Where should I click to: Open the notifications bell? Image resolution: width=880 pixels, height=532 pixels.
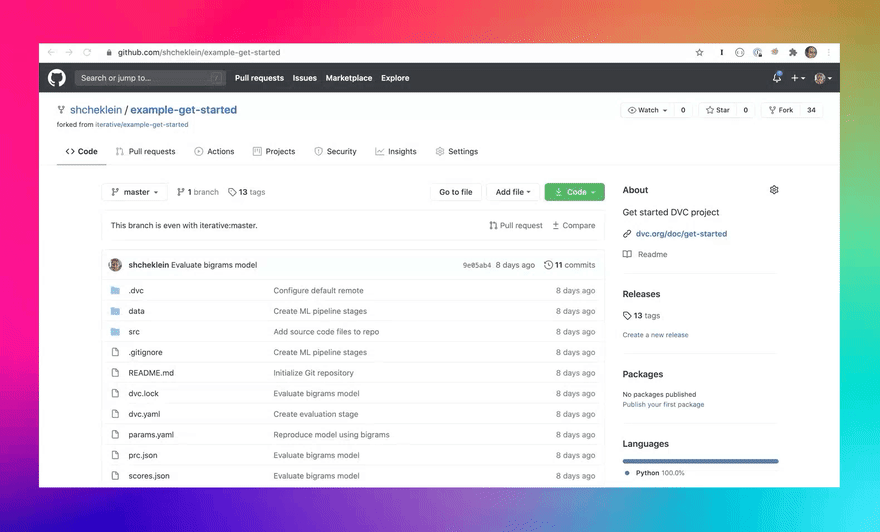pyautogui.click(x=777, y=77)
